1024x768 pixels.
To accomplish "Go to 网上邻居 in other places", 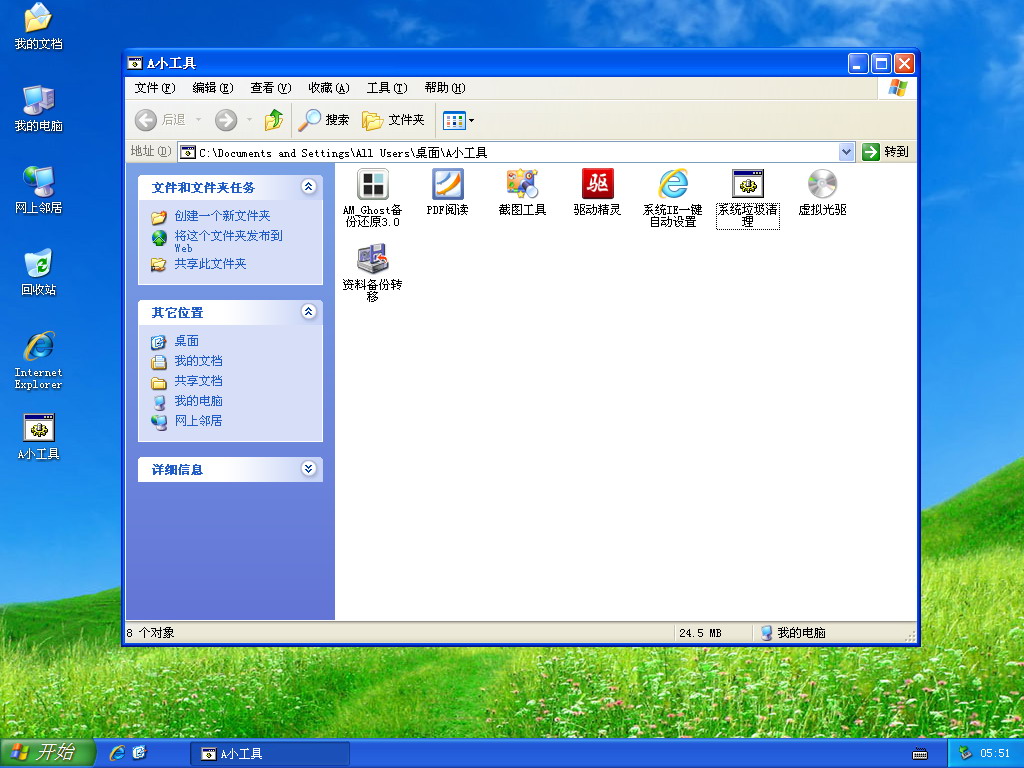I will tap(199, 421).
